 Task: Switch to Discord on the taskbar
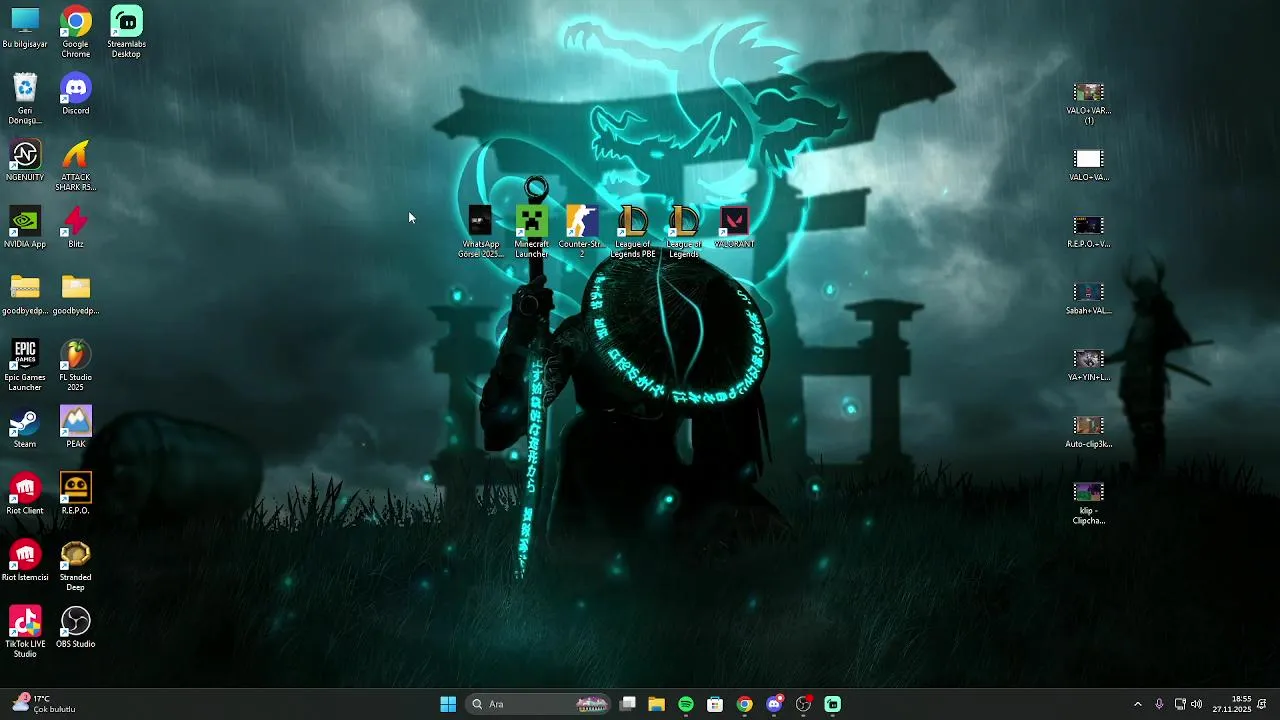point(774,704)
